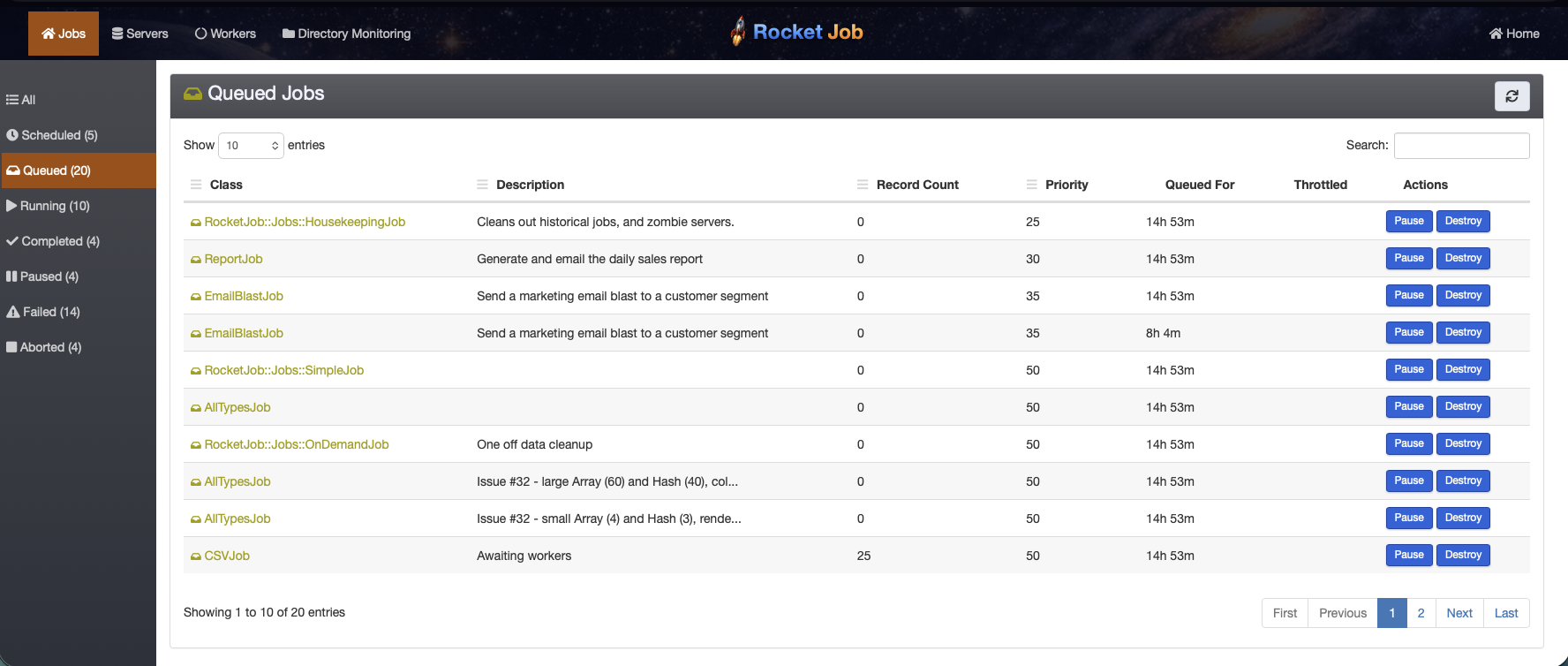Click 'One off data cleanup' description

coord(535,444)
